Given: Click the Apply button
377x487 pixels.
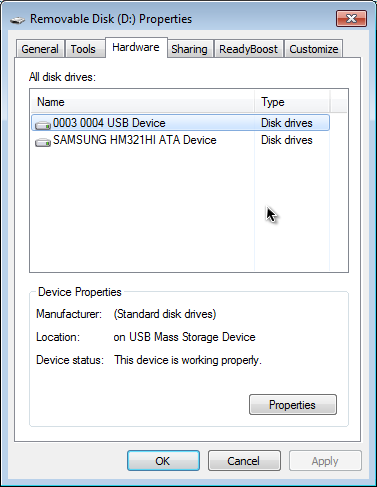Looking at the screenshot, I should click(x=325, y=461).
